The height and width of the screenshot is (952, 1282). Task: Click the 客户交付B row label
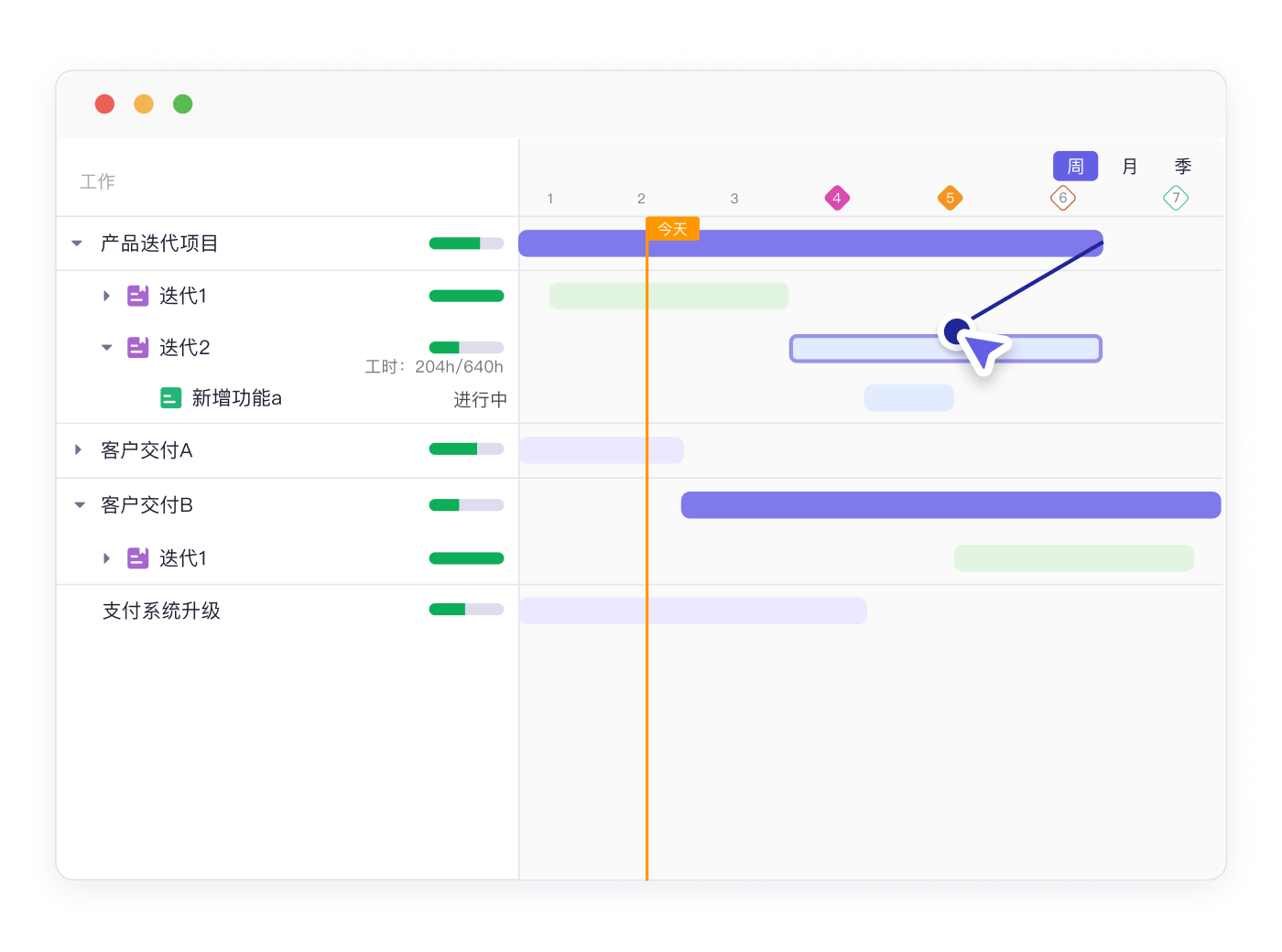pyautogui.click(x=147, y=505)
